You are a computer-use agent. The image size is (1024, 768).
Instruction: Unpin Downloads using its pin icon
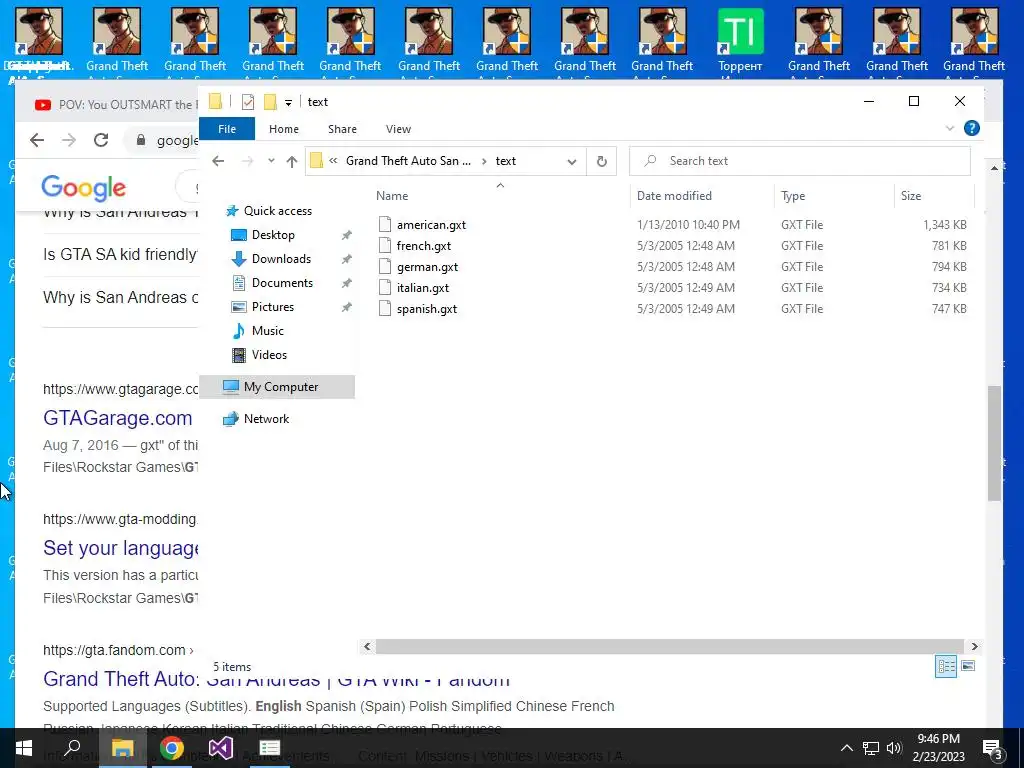347,259
